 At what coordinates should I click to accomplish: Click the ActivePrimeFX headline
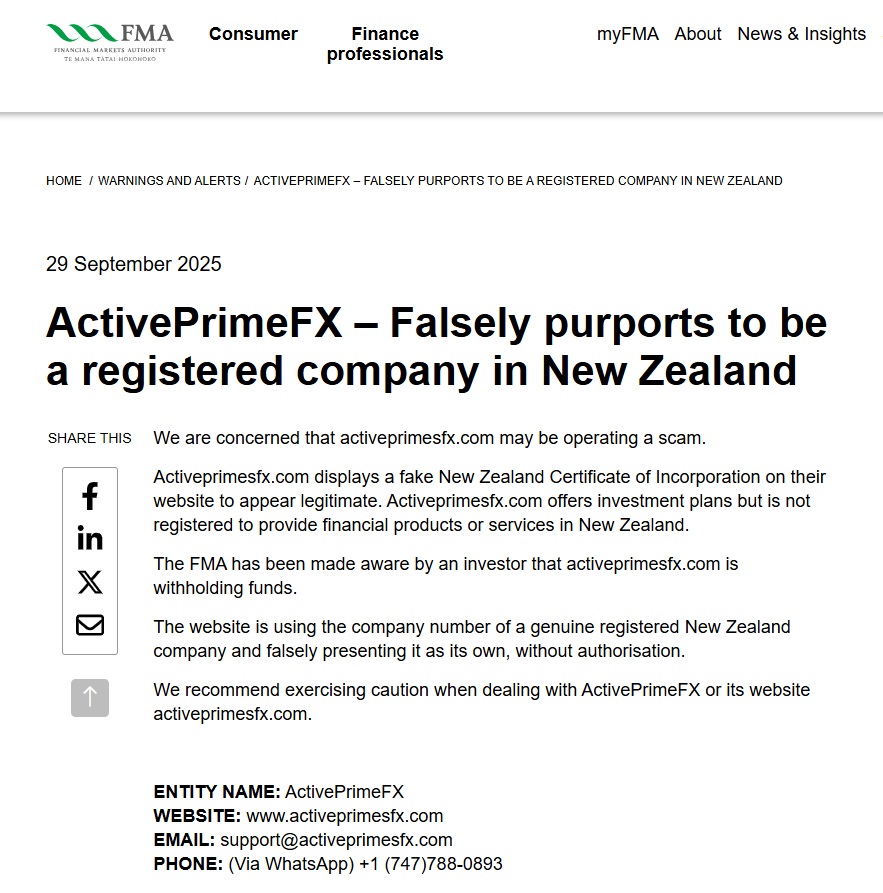point(436,346)
